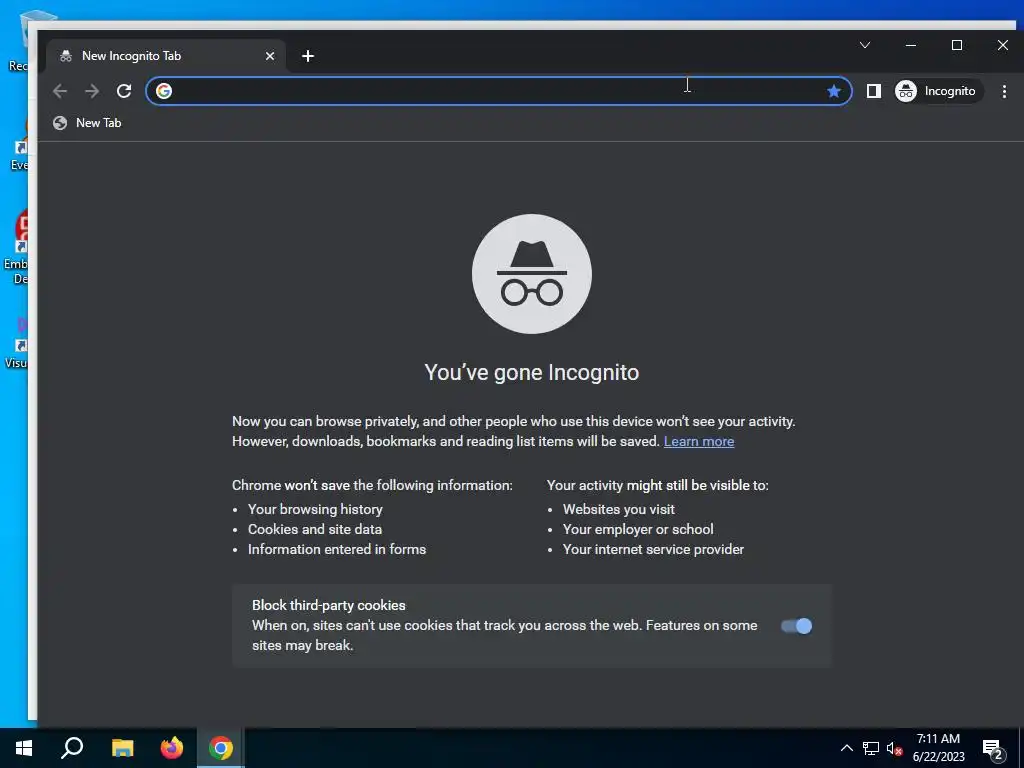1024x768 pixels.
Task: Focus the address bar input
Action: [x=499, y=91]
